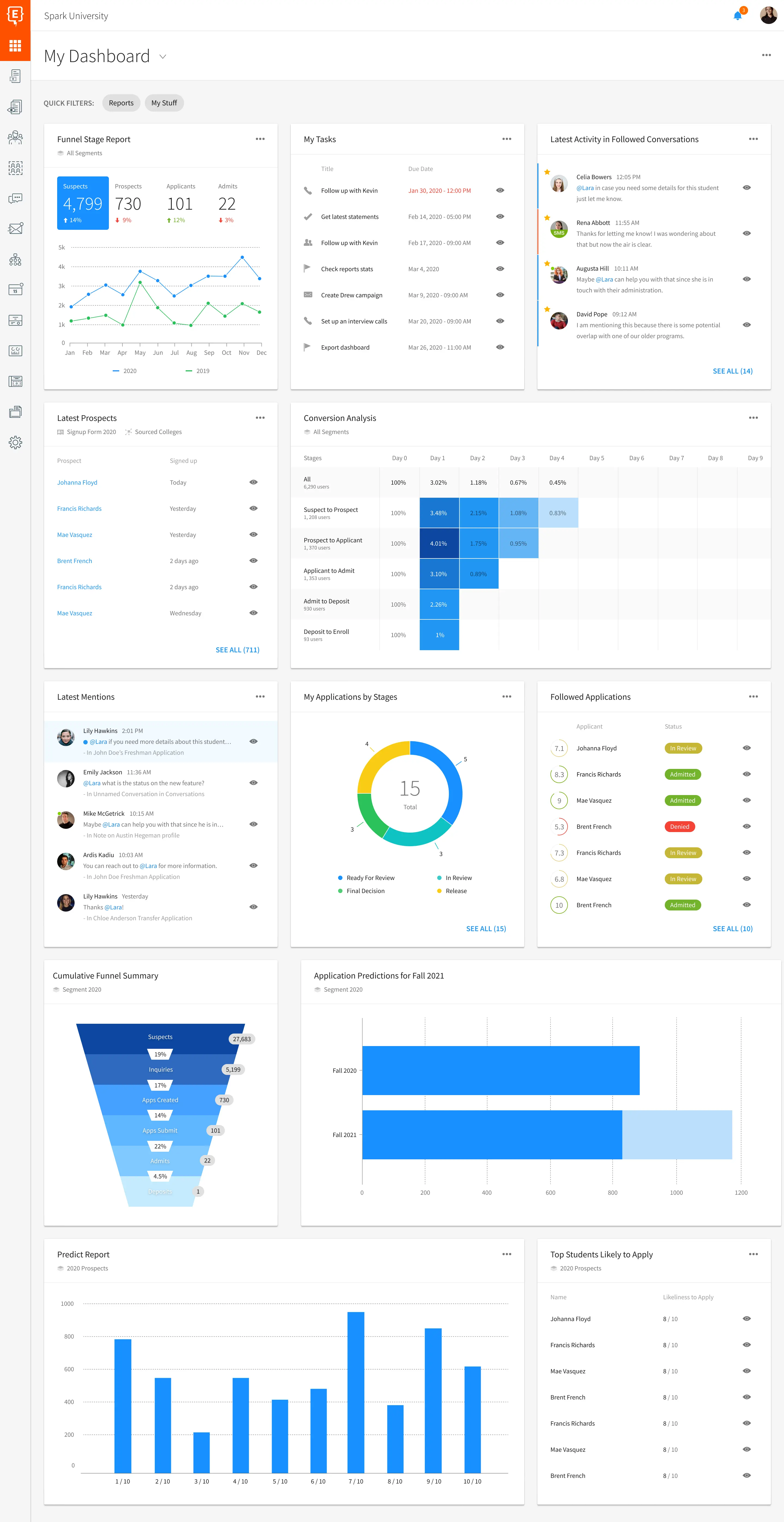The width and height of the screenshot is (784, 1522).
Task: Open the settings gear in sidebar
Action: pyautogui.click(x=15, y=442)
